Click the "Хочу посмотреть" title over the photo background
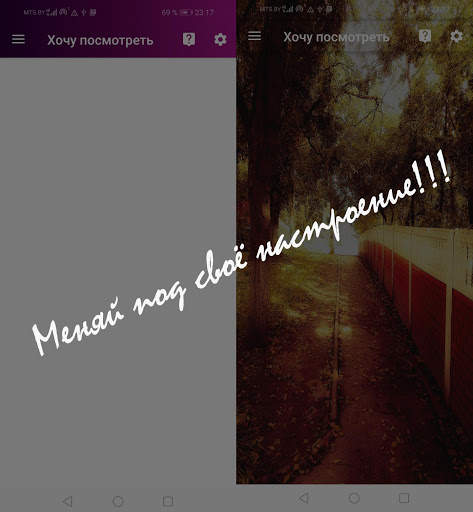 pos(336,37)
